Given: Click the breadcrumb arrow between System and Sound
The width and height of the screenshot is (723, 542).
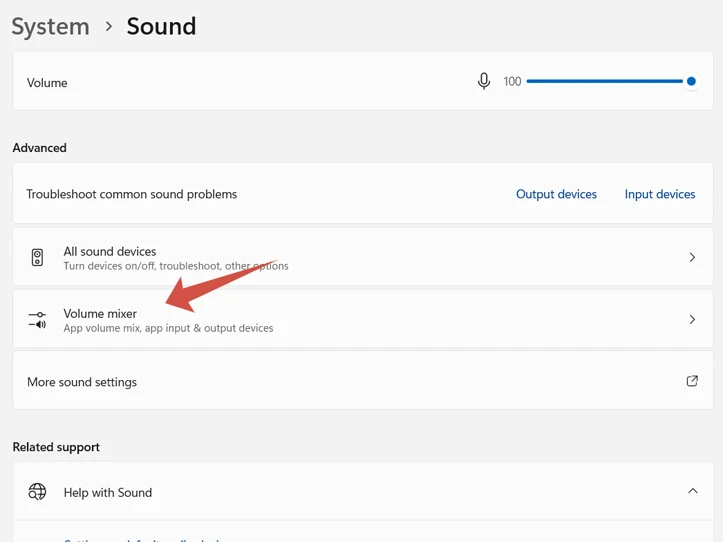Looking at the screenshot, I should (109, 27).
